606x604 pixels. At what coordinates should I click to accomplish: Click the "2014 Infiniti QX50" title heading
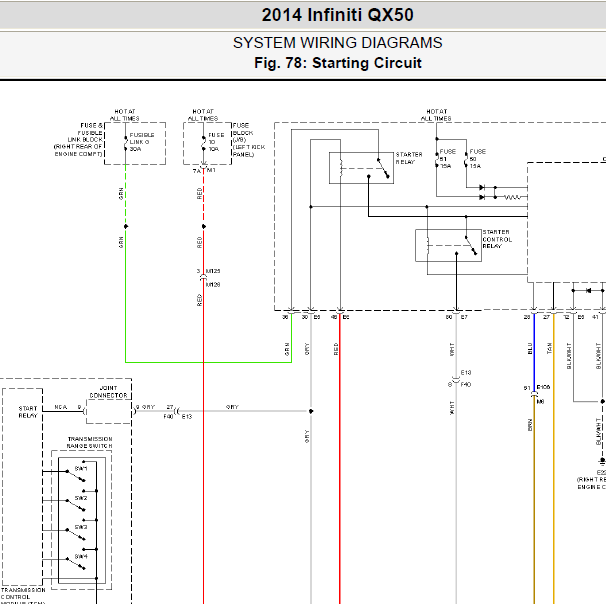tap(337, 15)
